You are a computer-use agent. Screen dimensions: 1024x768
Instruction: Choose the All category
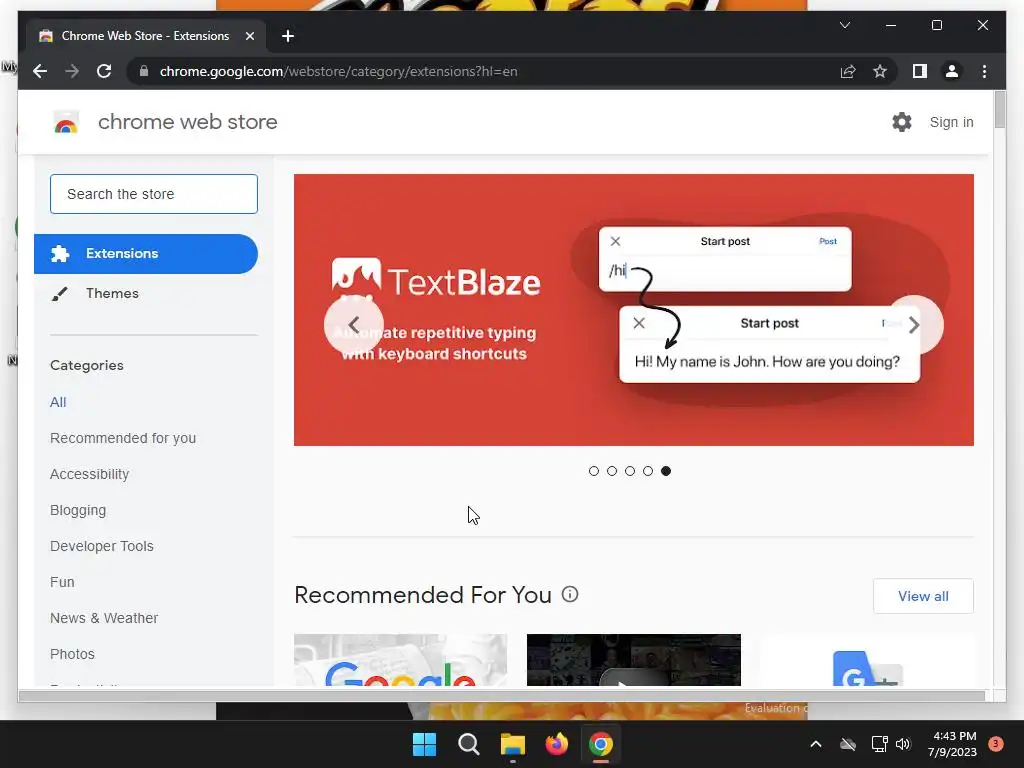coord(58,402)
